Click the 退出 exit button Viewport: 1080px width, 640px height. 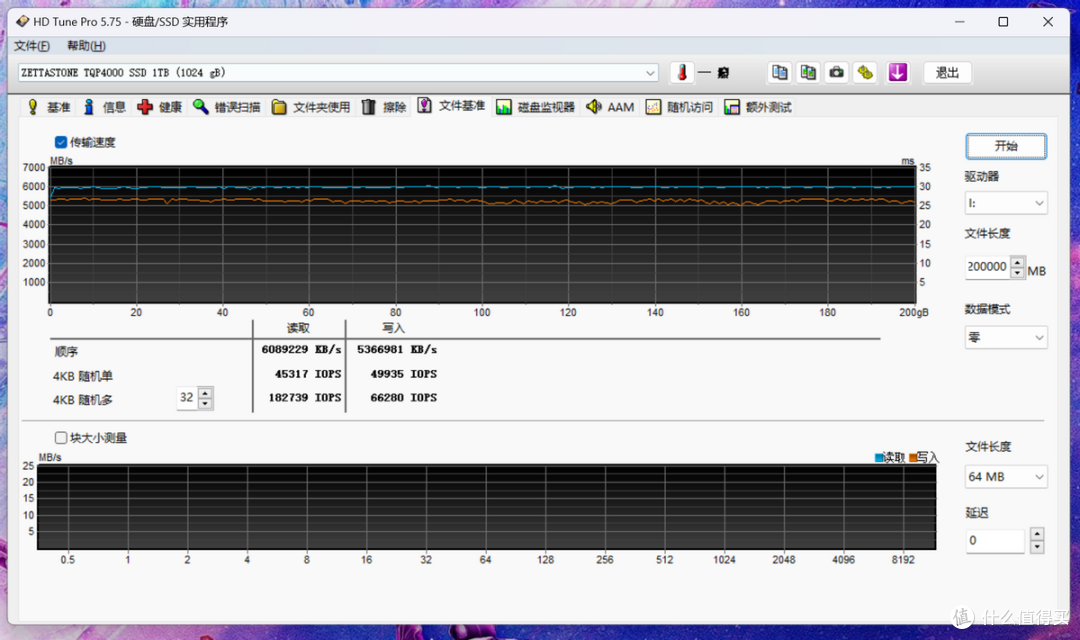[x=947, y=72]
